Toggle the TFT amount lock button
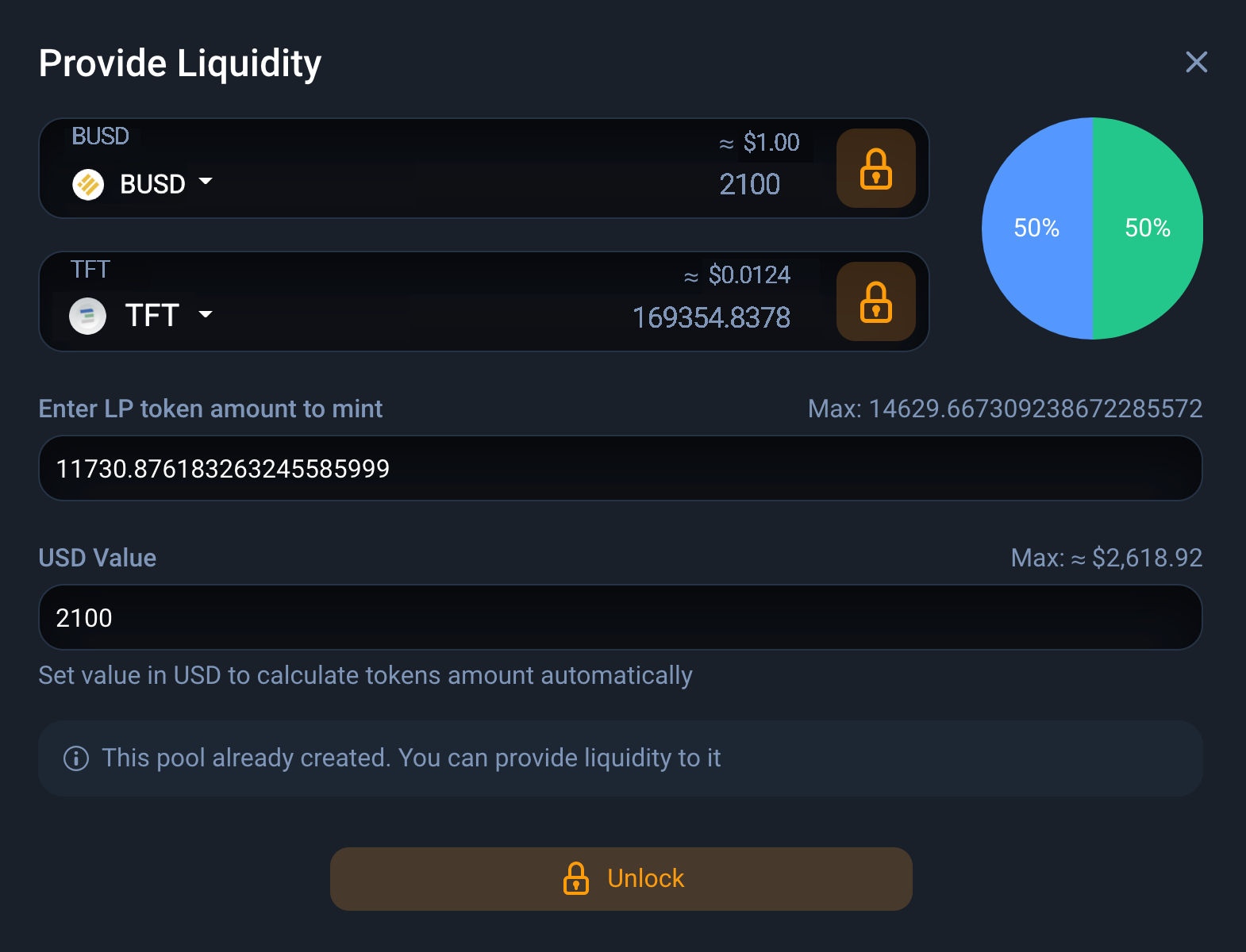This screenshot has width=1246, height=952. [x=875, y=301]
